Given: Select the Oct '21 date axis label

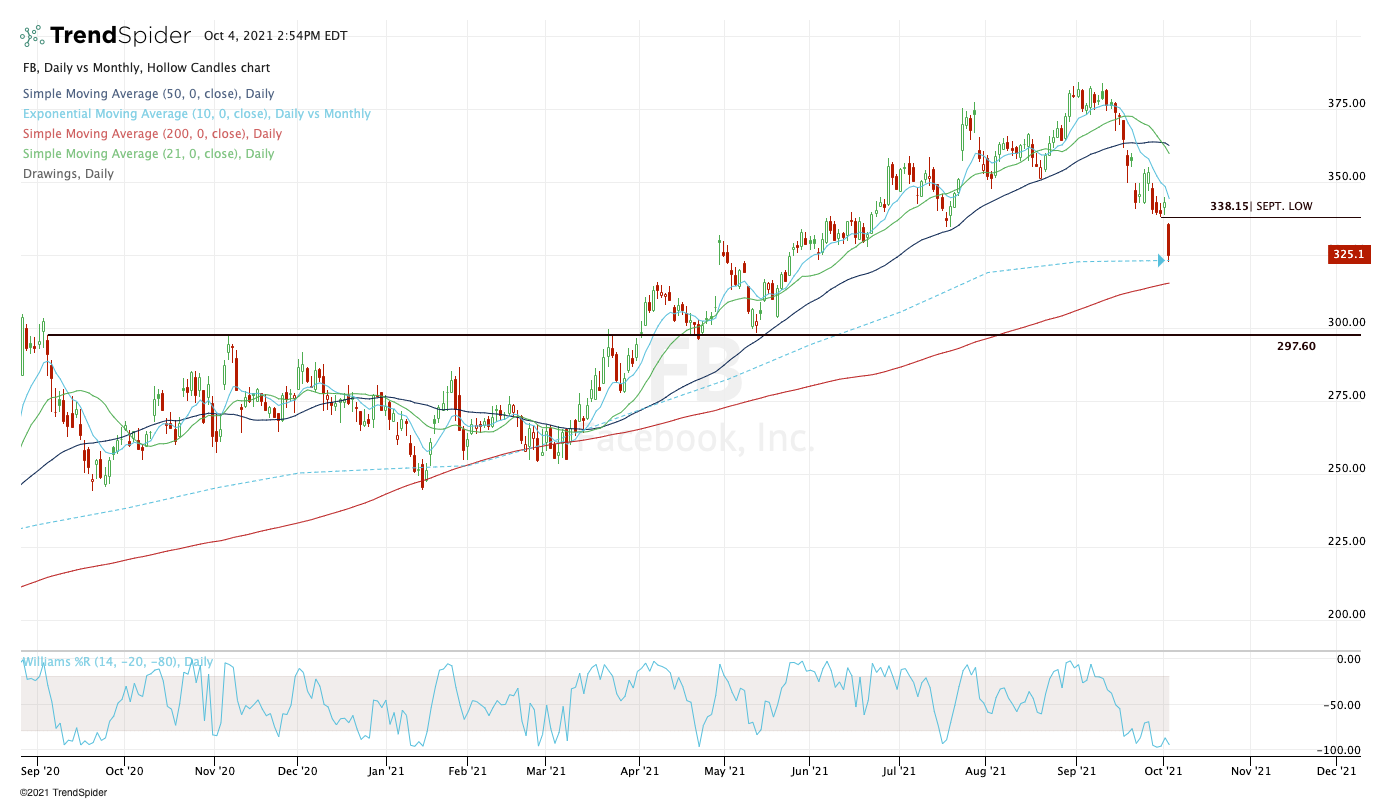Looking at the screenshot, I should (1162, 772).
